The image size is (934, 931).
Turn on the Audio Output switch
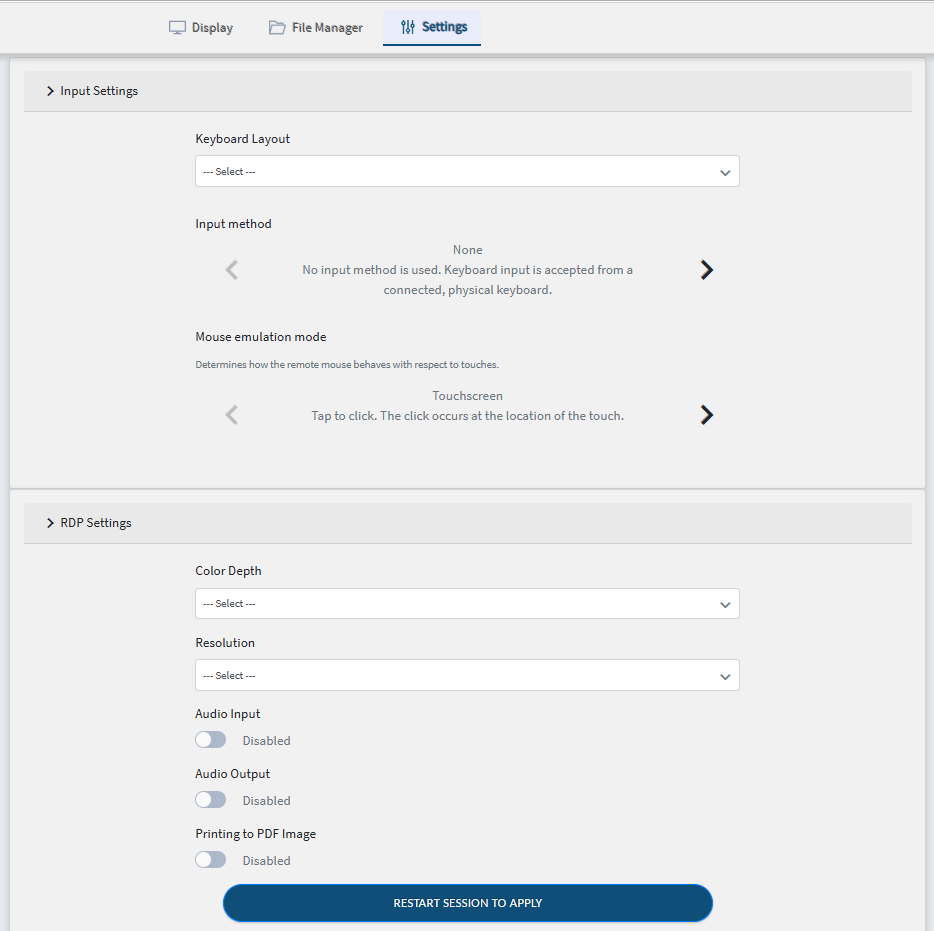(x=211, y=800)
